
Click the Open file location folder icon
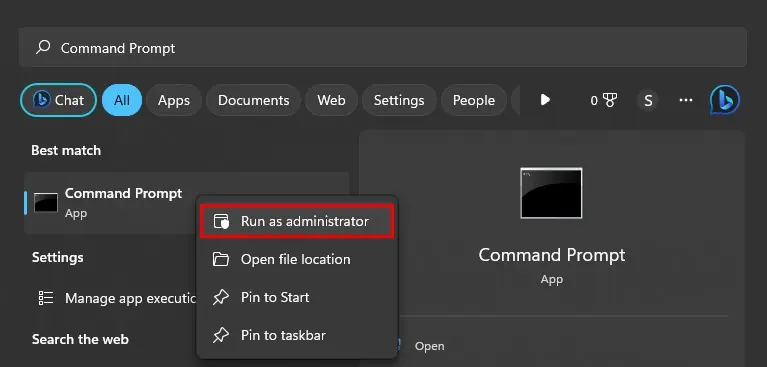coord(221,259)
